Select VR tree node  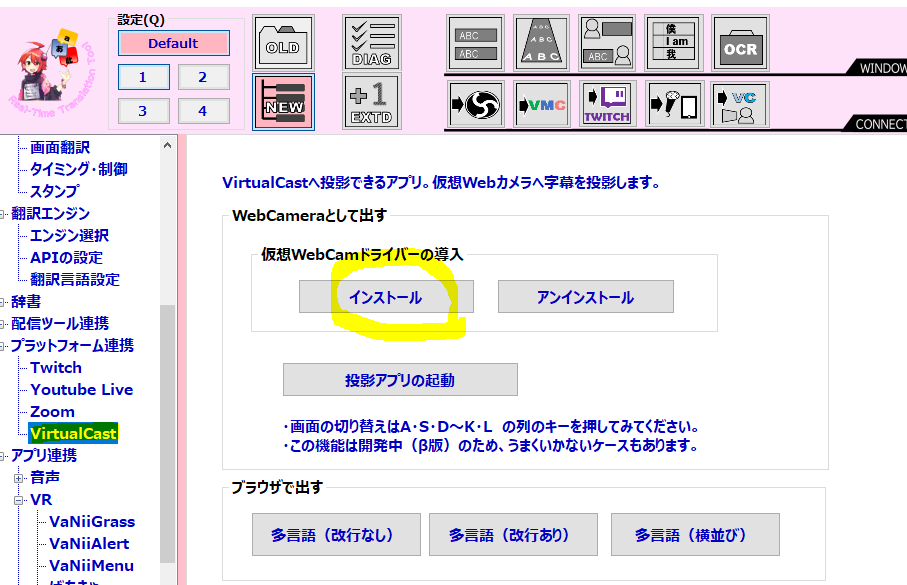41,499
